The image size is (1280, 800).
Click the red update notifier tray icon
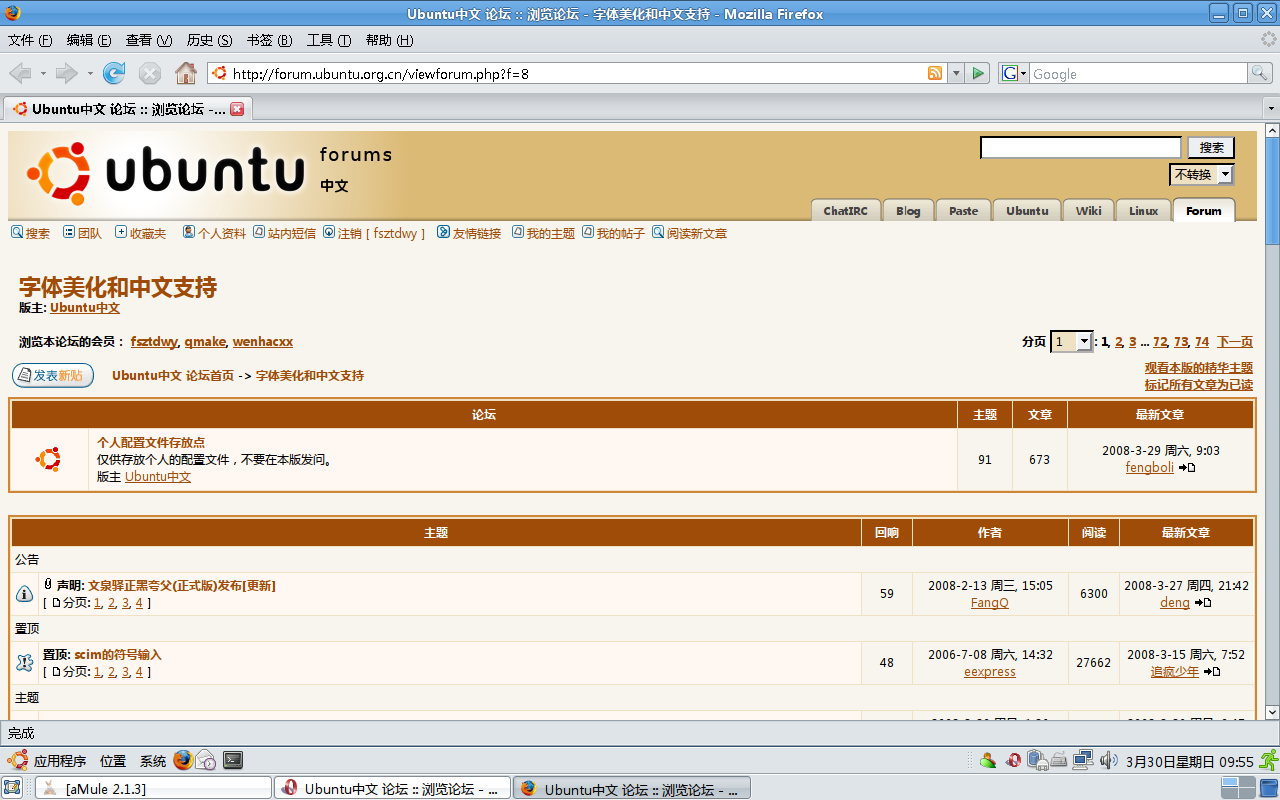point(1014,761)
